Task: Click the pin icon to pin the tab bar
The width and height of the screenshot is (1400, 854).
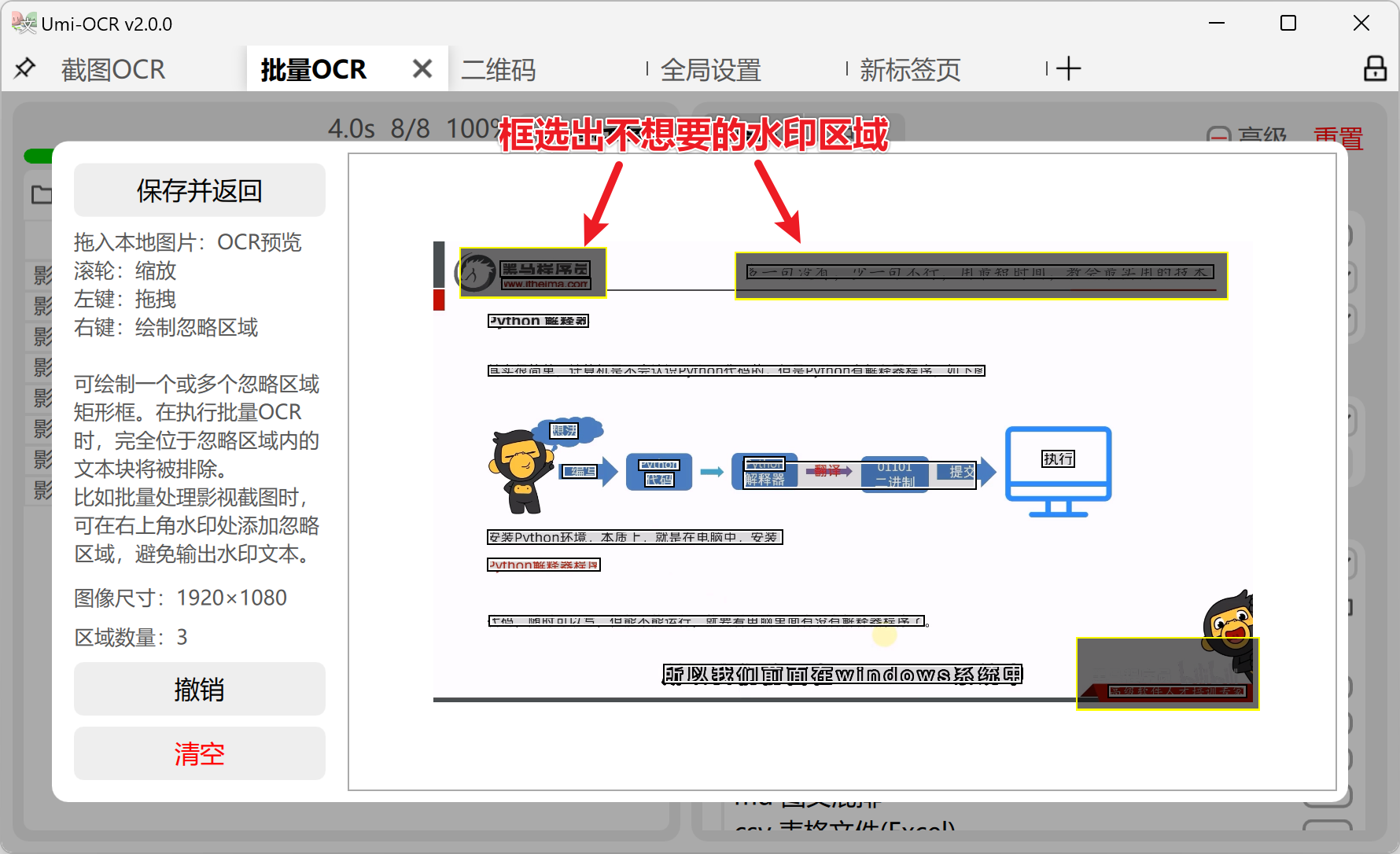Action: (x=24, y=69)
